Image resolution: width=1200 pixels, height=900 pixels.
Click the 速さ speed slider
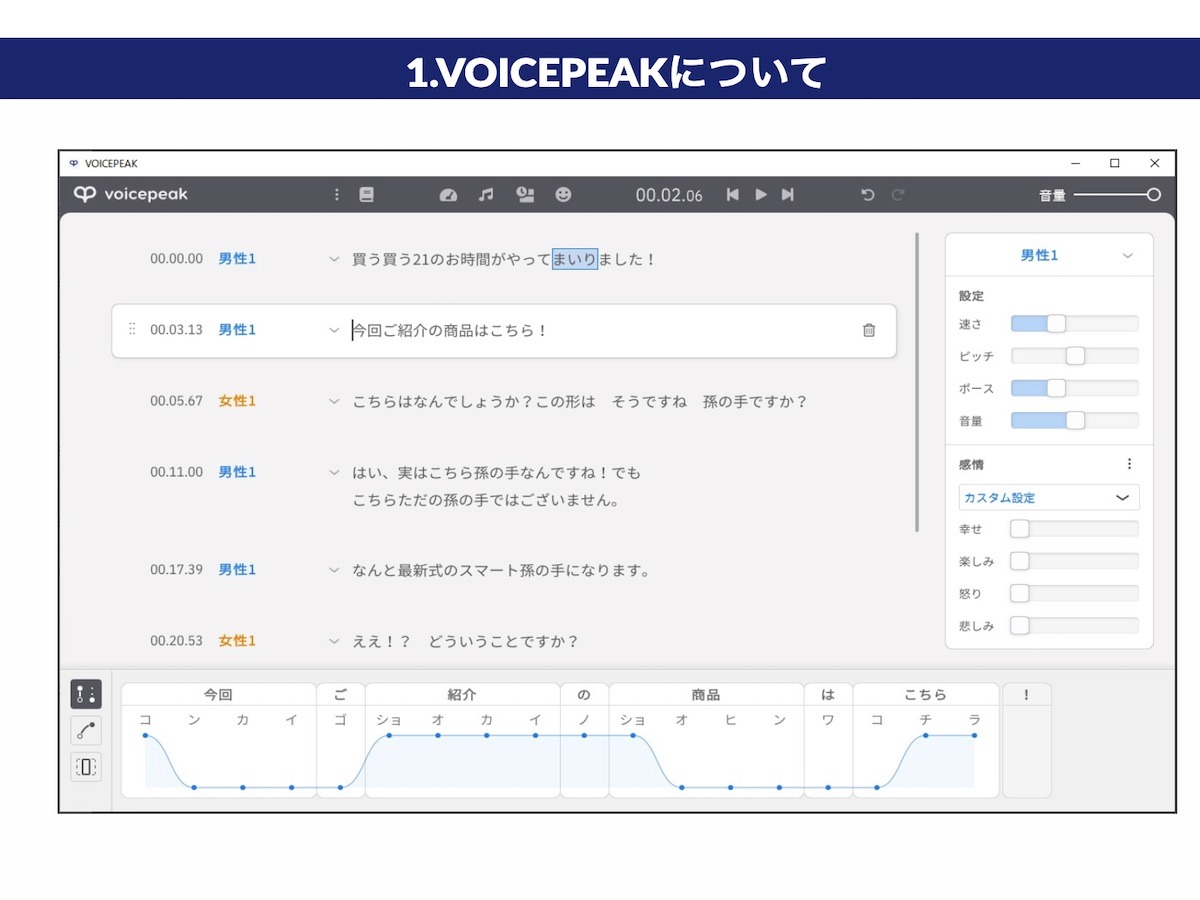click(1075, 323)
